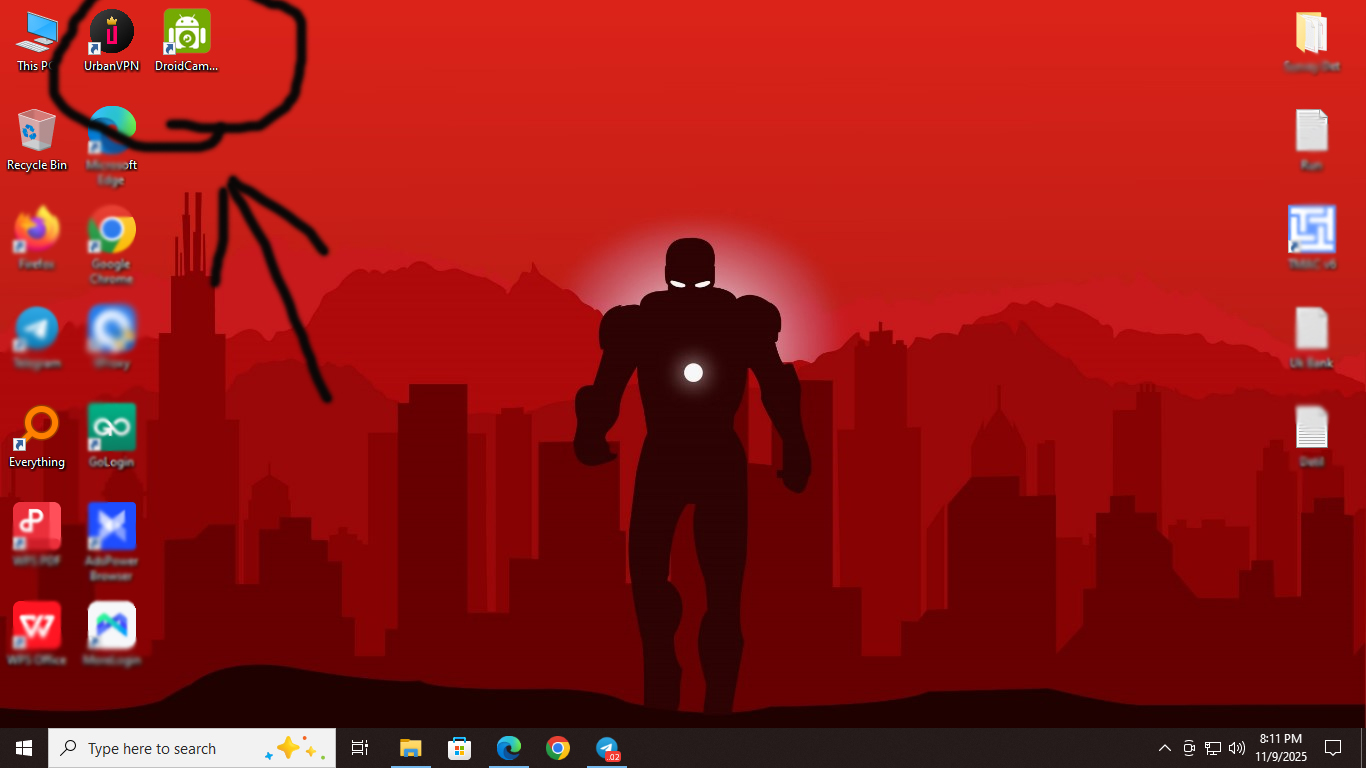Open the Windows Start menu
This screenshot has height=768, width=1366.
tap(24, 748)
